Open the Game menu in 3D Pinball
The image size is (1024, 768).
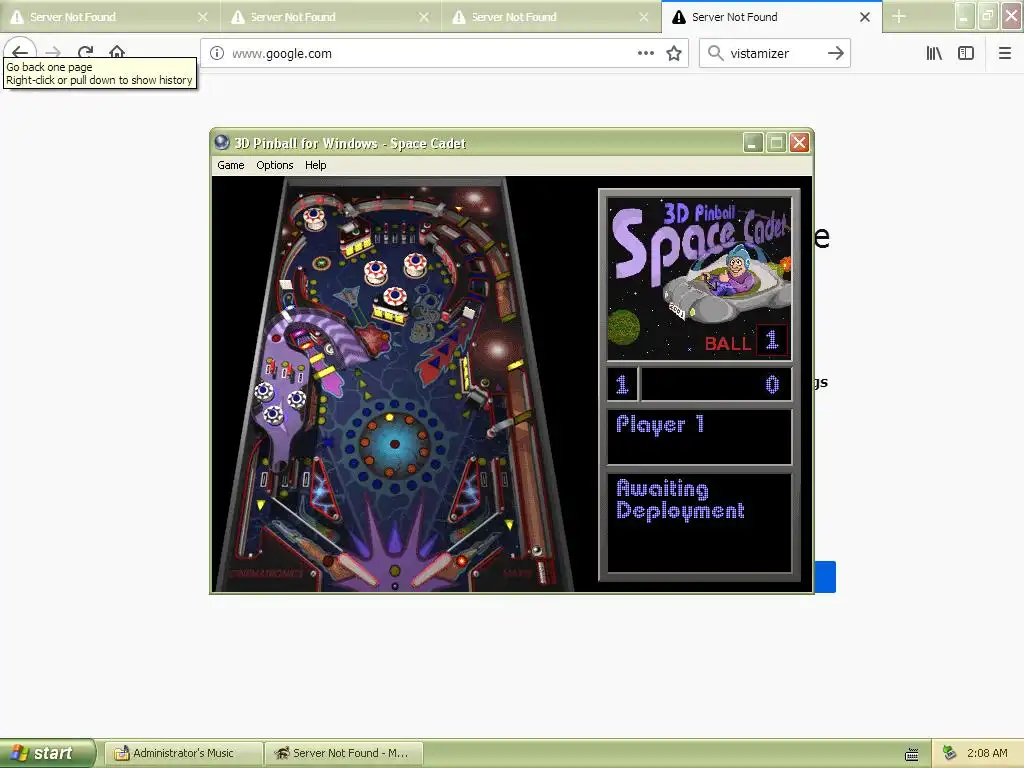coord(231,165)
